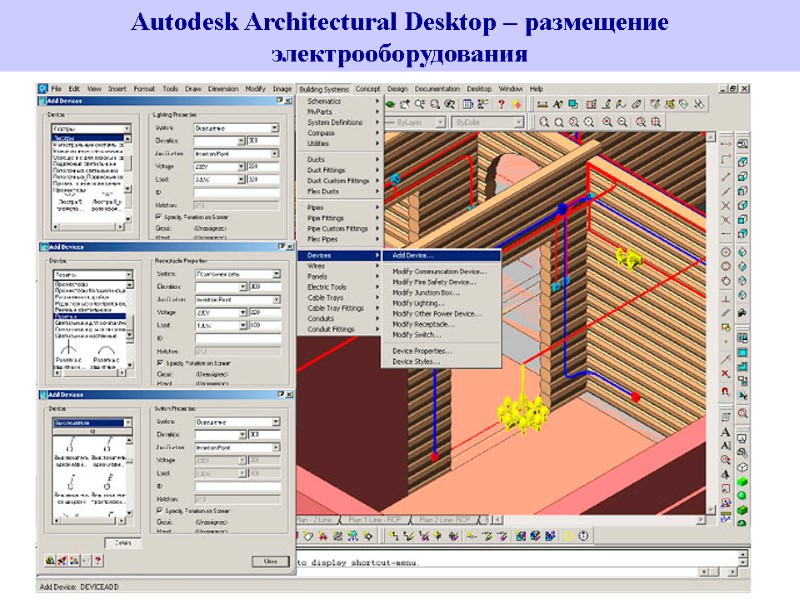This screenshot has height=600, width=800.
Task: Click the drawing viewport horizontal scrollbar
Action: point(601,520)
